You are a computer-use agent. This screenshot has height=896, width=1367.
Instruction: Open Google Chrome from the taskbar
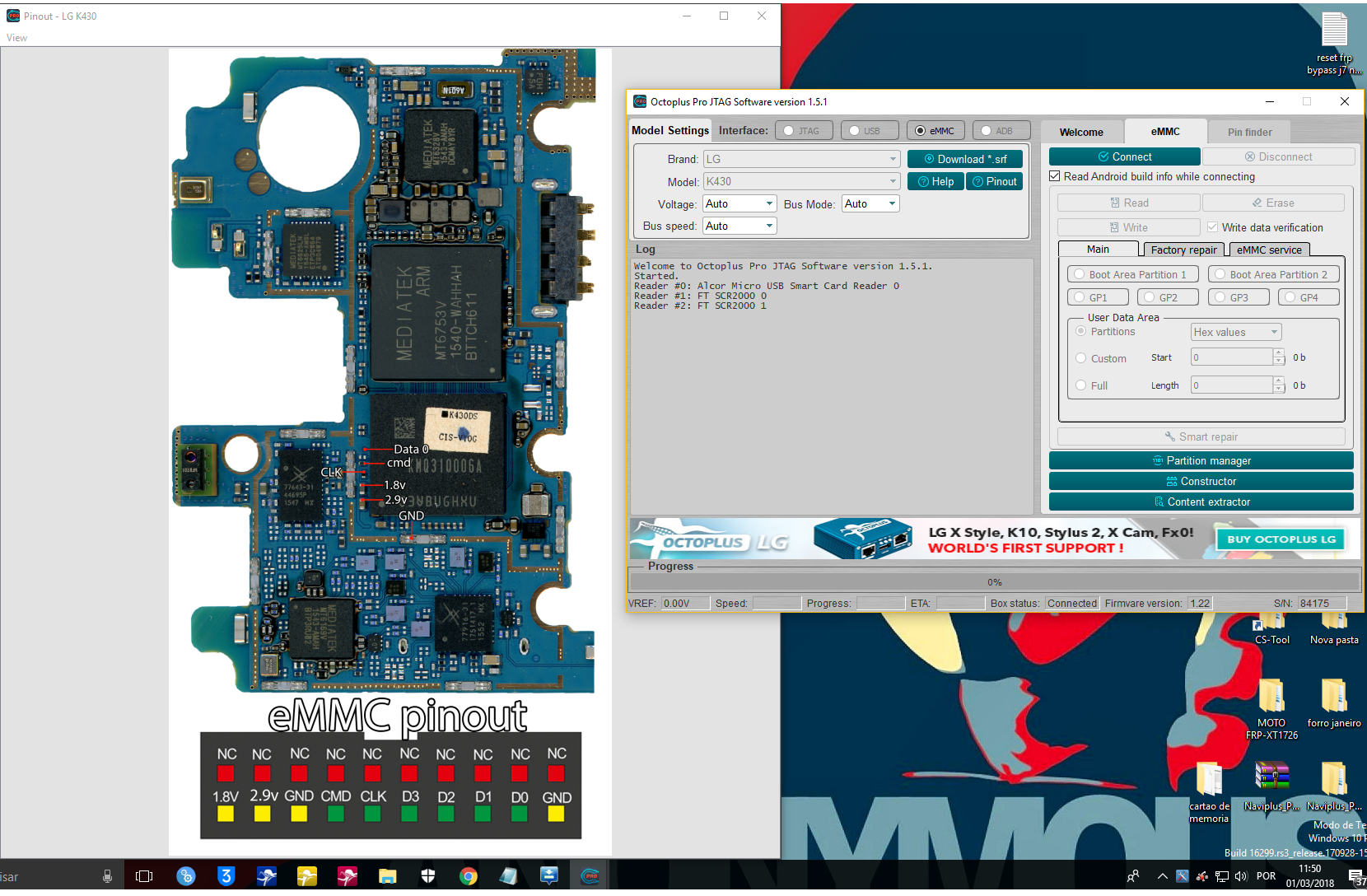[469, 876]
